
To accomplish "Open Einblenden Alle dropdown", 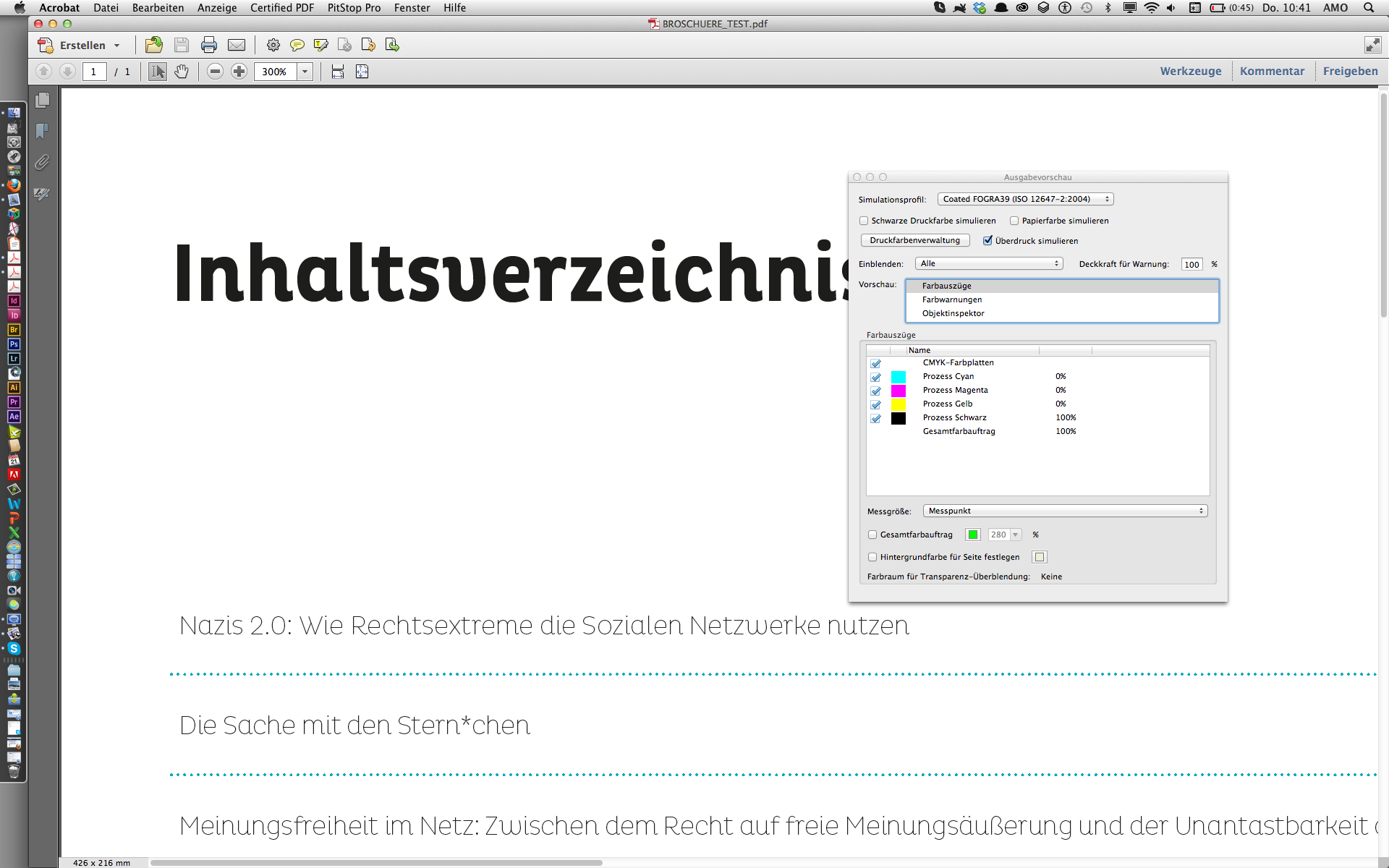I will coord(989,263).
